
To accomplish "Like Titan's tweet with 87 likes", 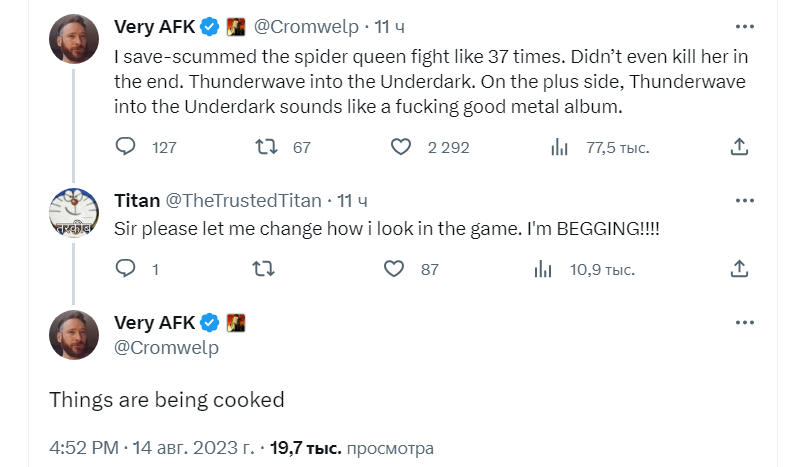I will 394,269.
